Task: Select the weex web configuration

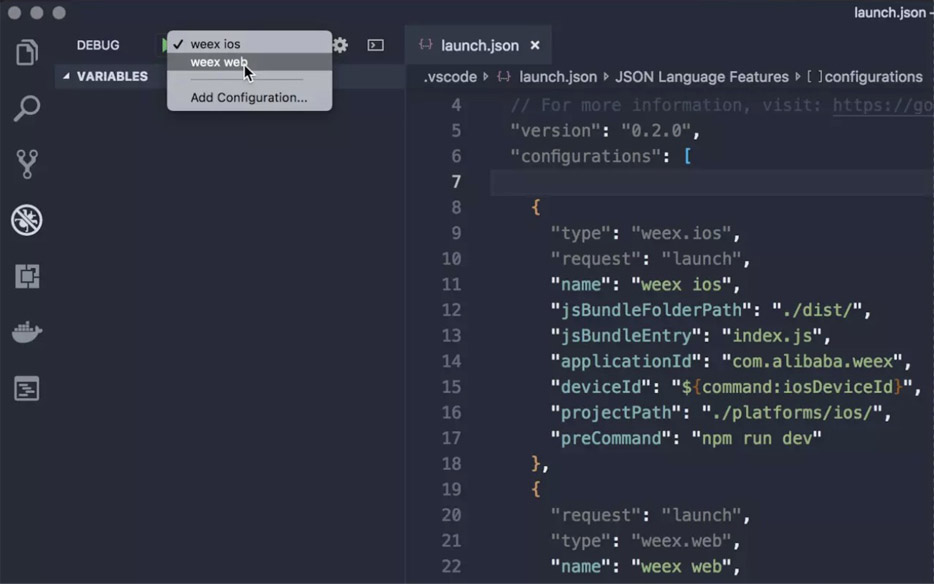Action: [250, 62]
